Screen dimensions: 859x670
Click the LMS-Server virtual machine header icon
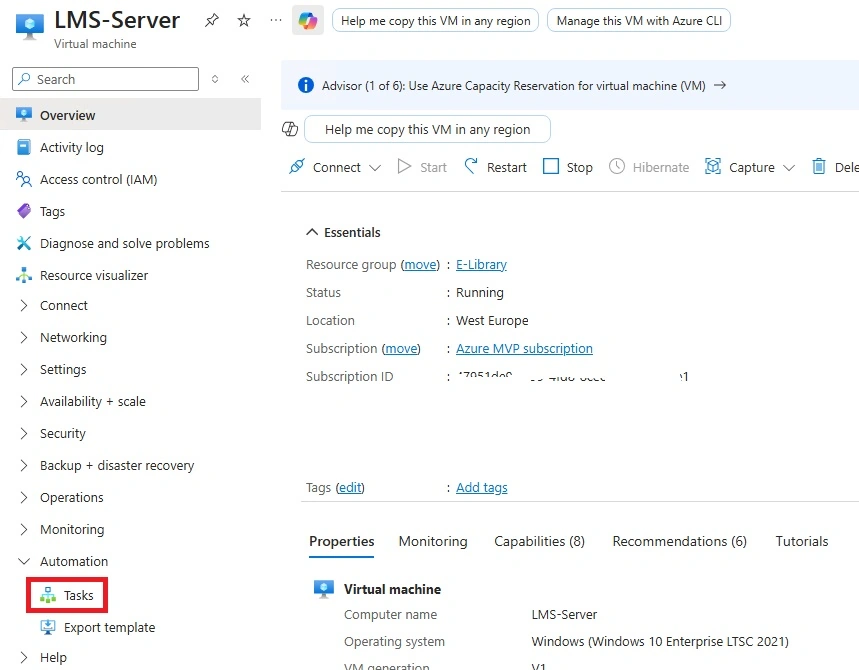pos(30,26)
